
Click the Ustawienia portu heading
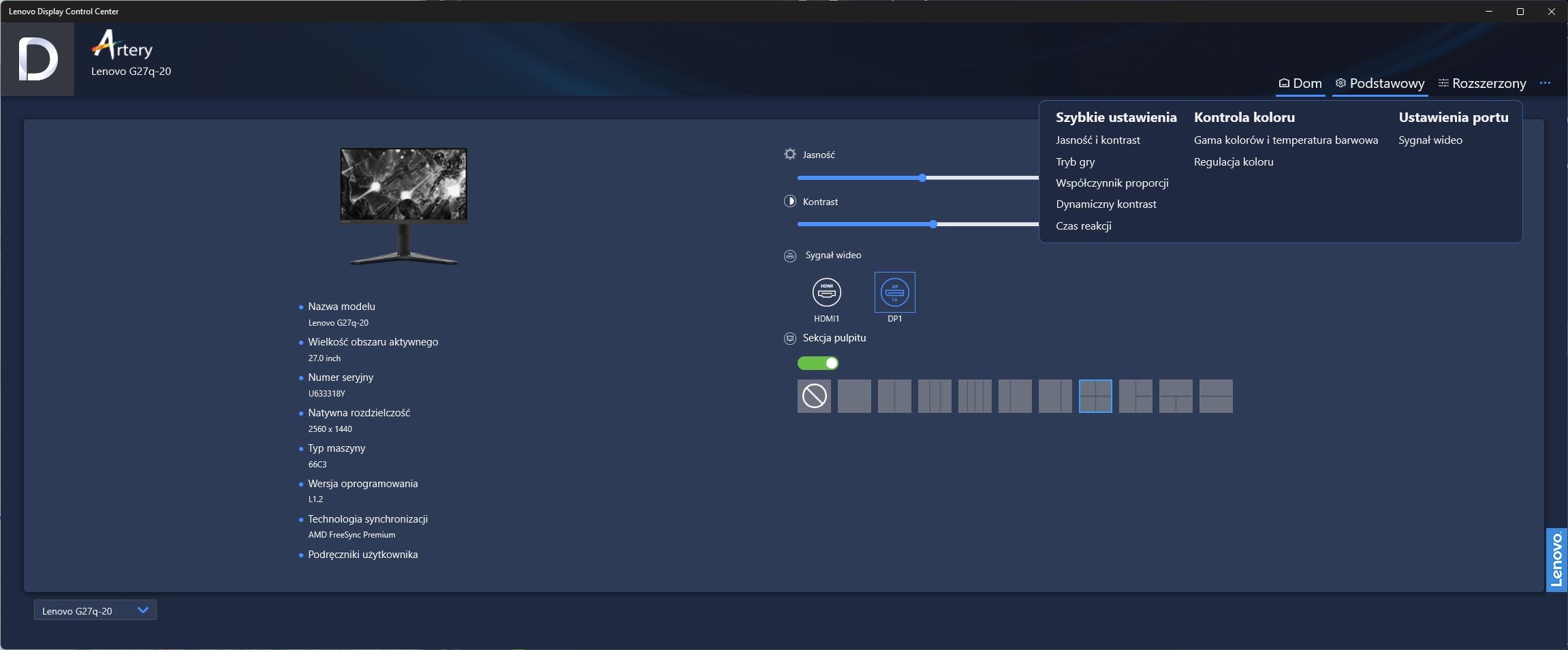coord(1453,117)
